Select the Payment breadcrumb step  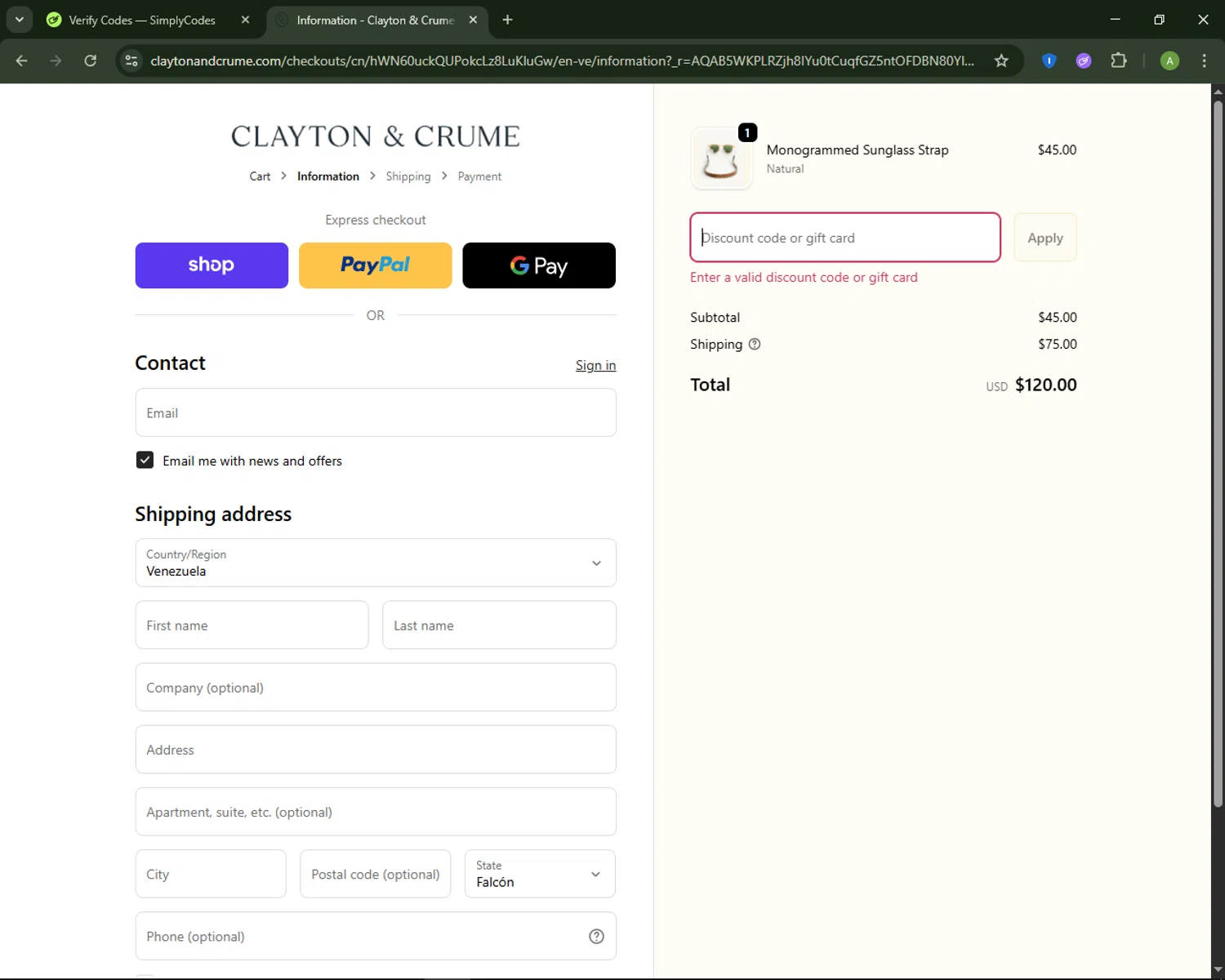479,176
